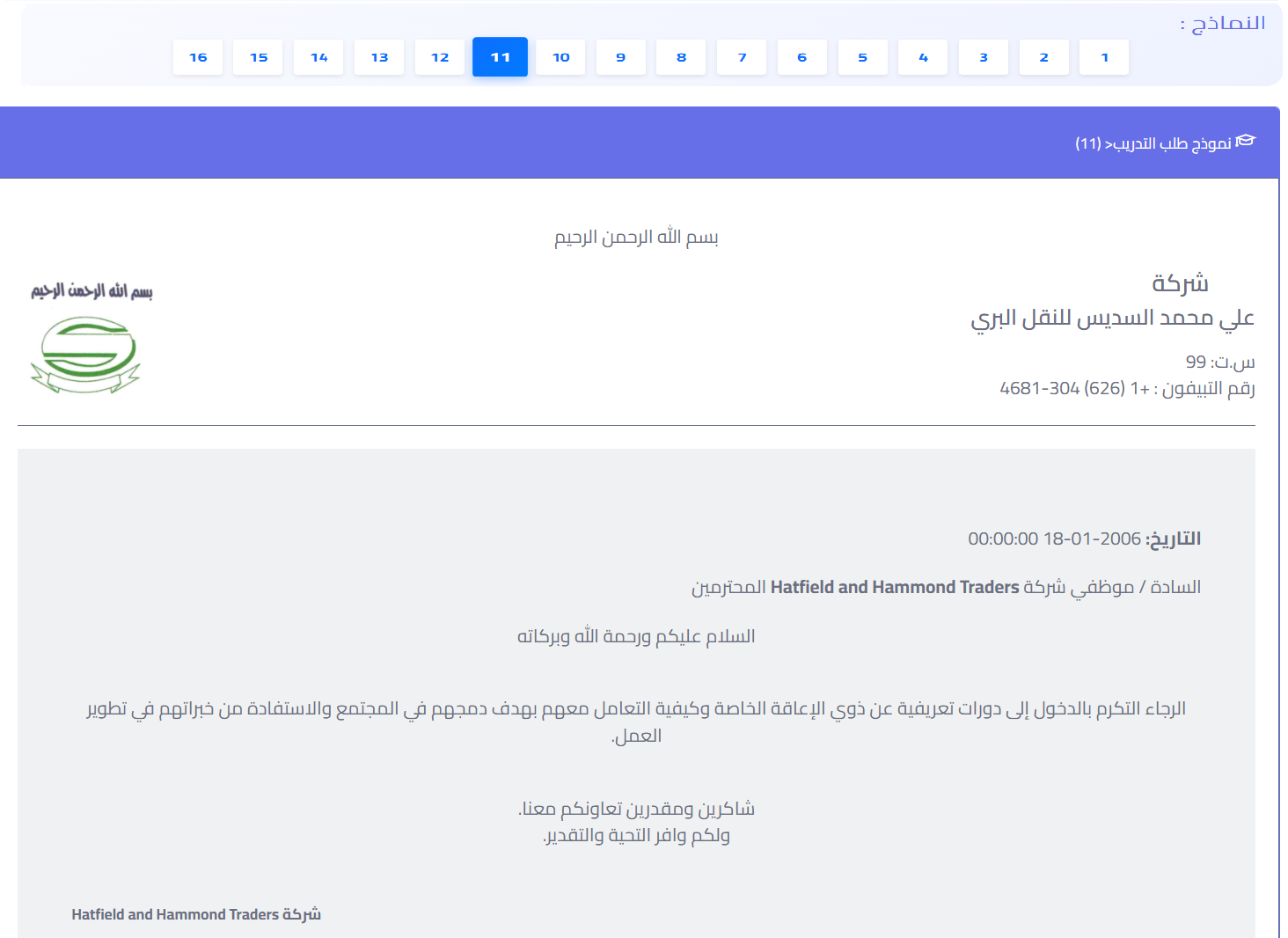Open form number 13
Image resolution: width=1288 pixels, height=938 pixels.
click(379, 57)
